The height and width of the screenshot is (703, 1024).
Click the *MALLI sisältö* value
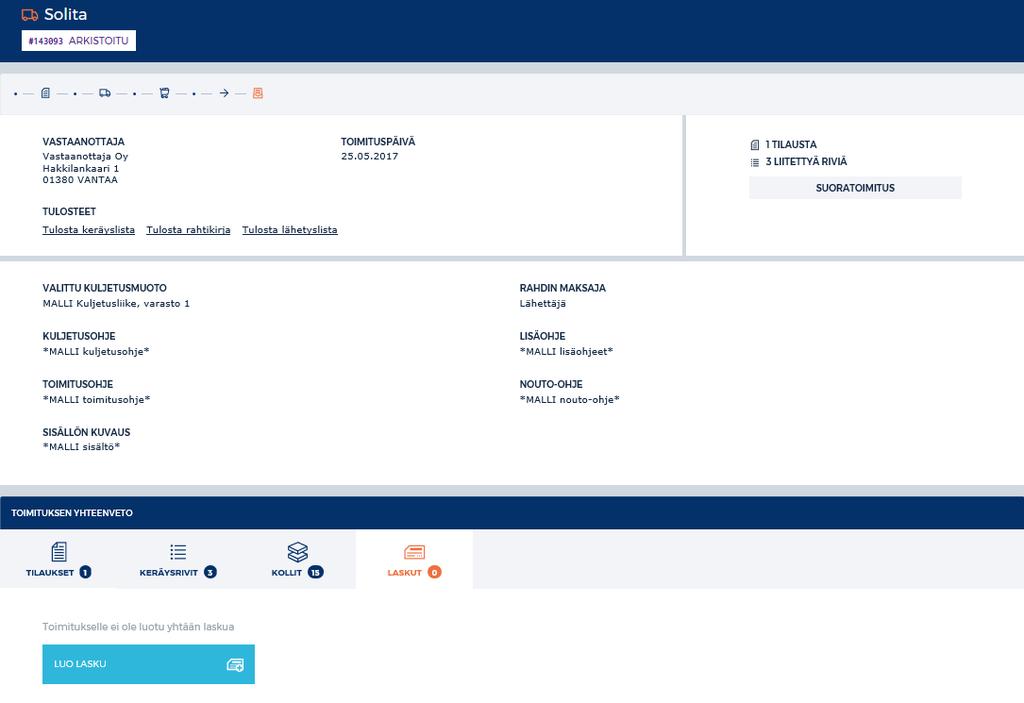[82, 447]
